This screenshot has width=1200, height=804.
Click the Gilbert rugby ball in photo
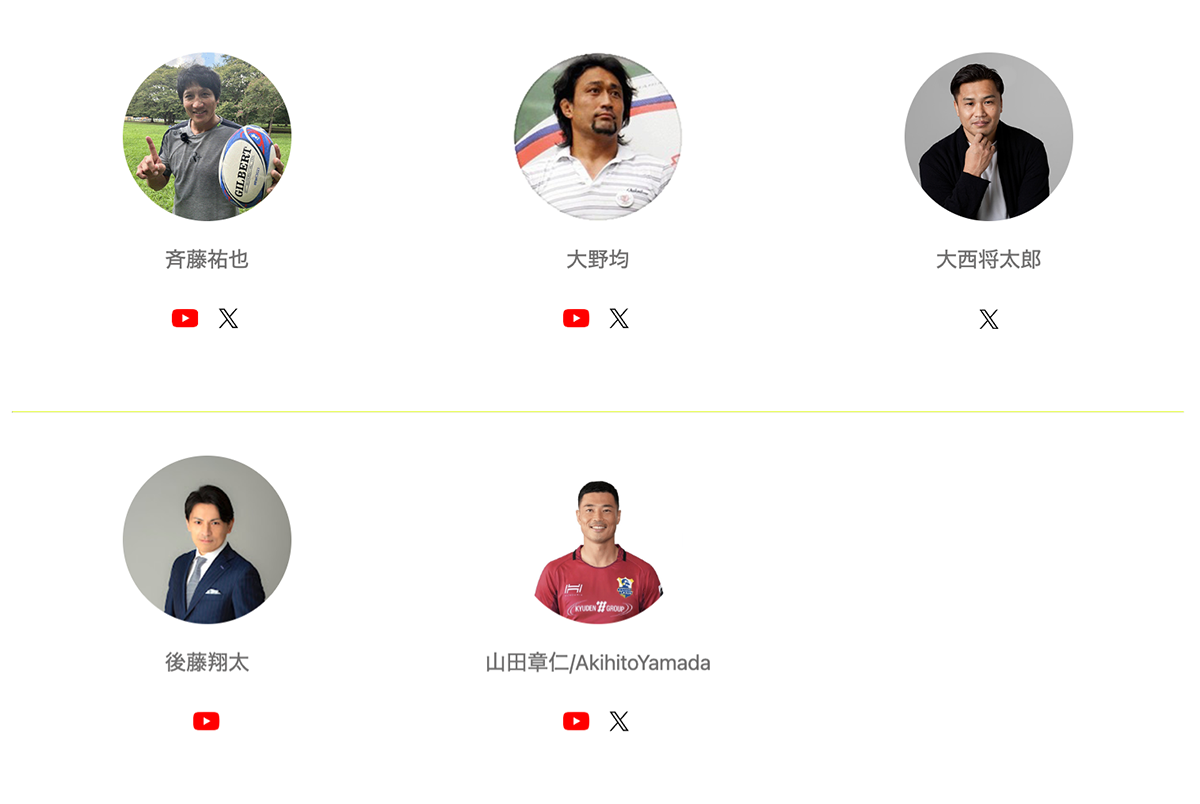coord(246,166)
